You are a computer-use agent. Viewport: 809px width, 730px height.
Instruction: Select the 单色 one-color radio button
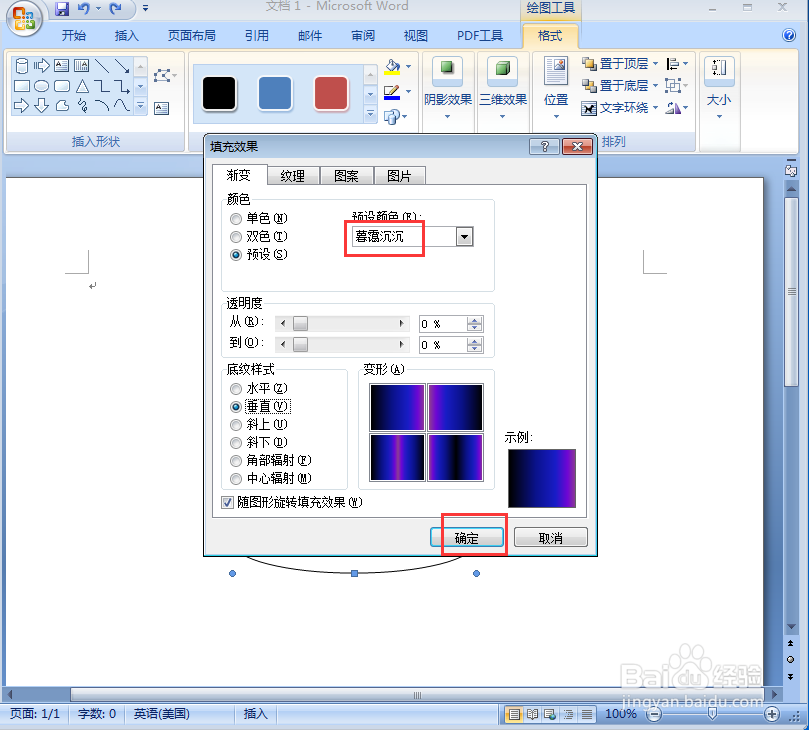click(236, 219)
